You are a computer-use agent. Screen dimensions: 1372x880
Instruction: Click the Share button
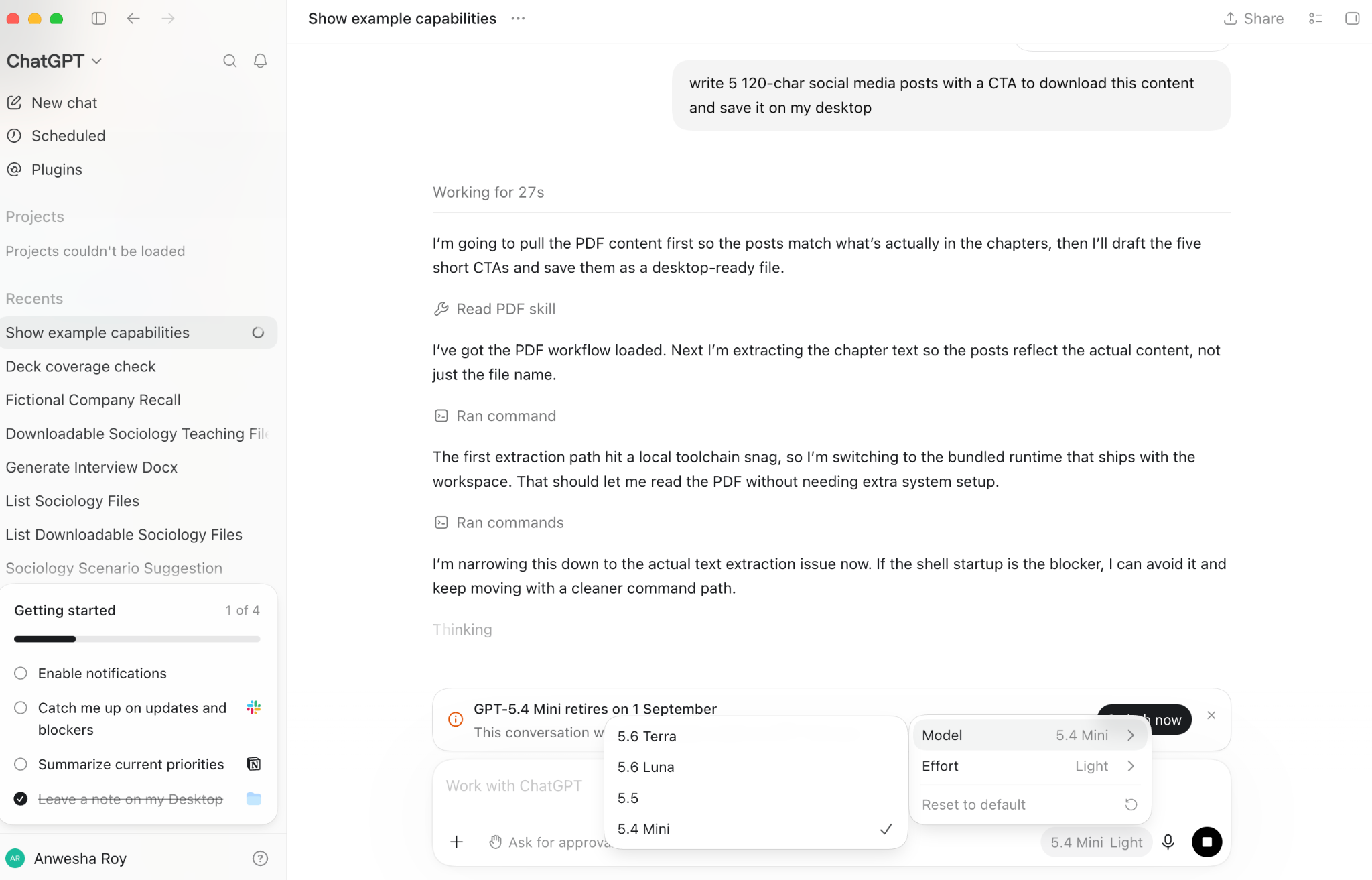pos(1253,19)
